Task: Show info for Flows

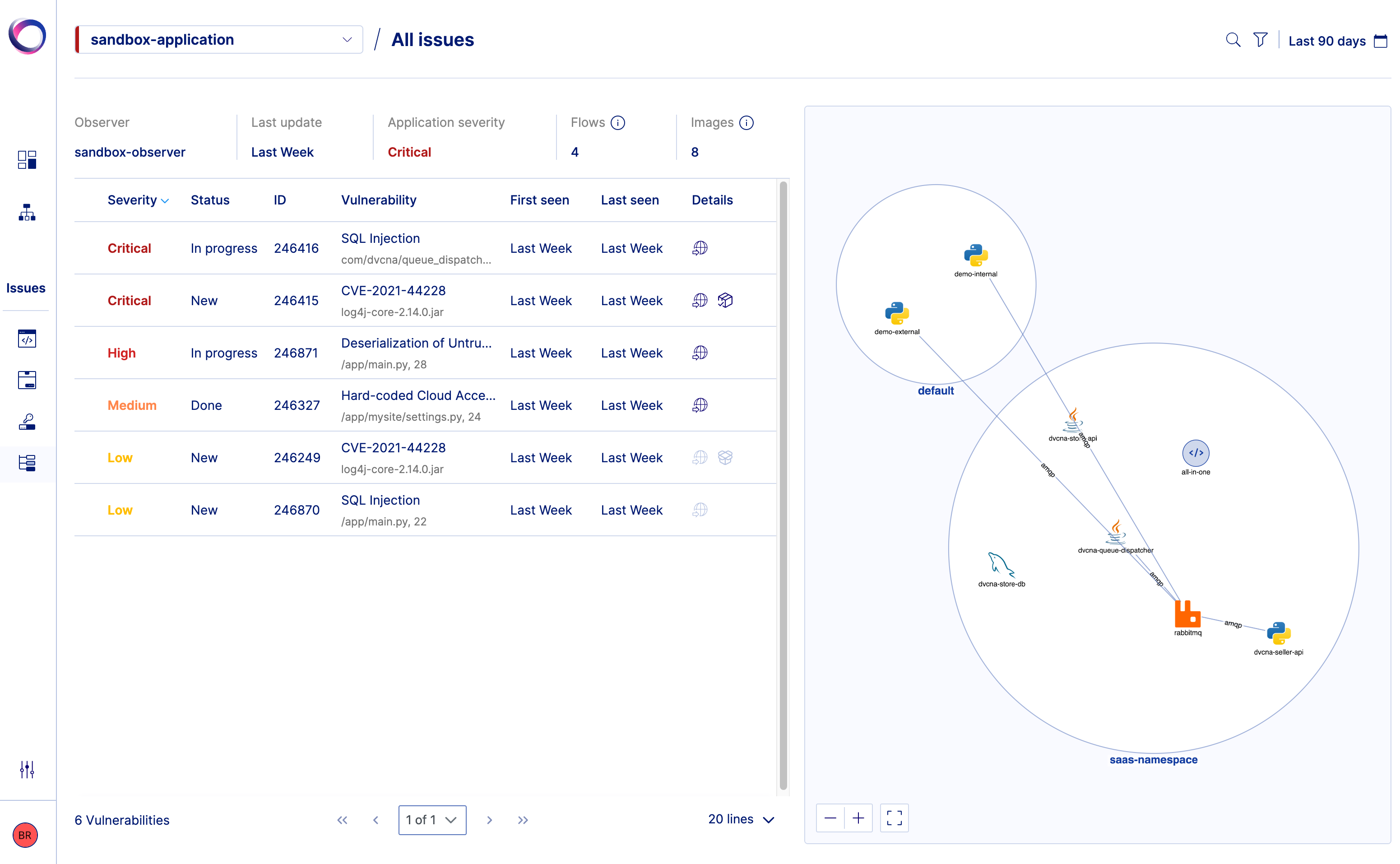Action: click(x=617, y=123)
